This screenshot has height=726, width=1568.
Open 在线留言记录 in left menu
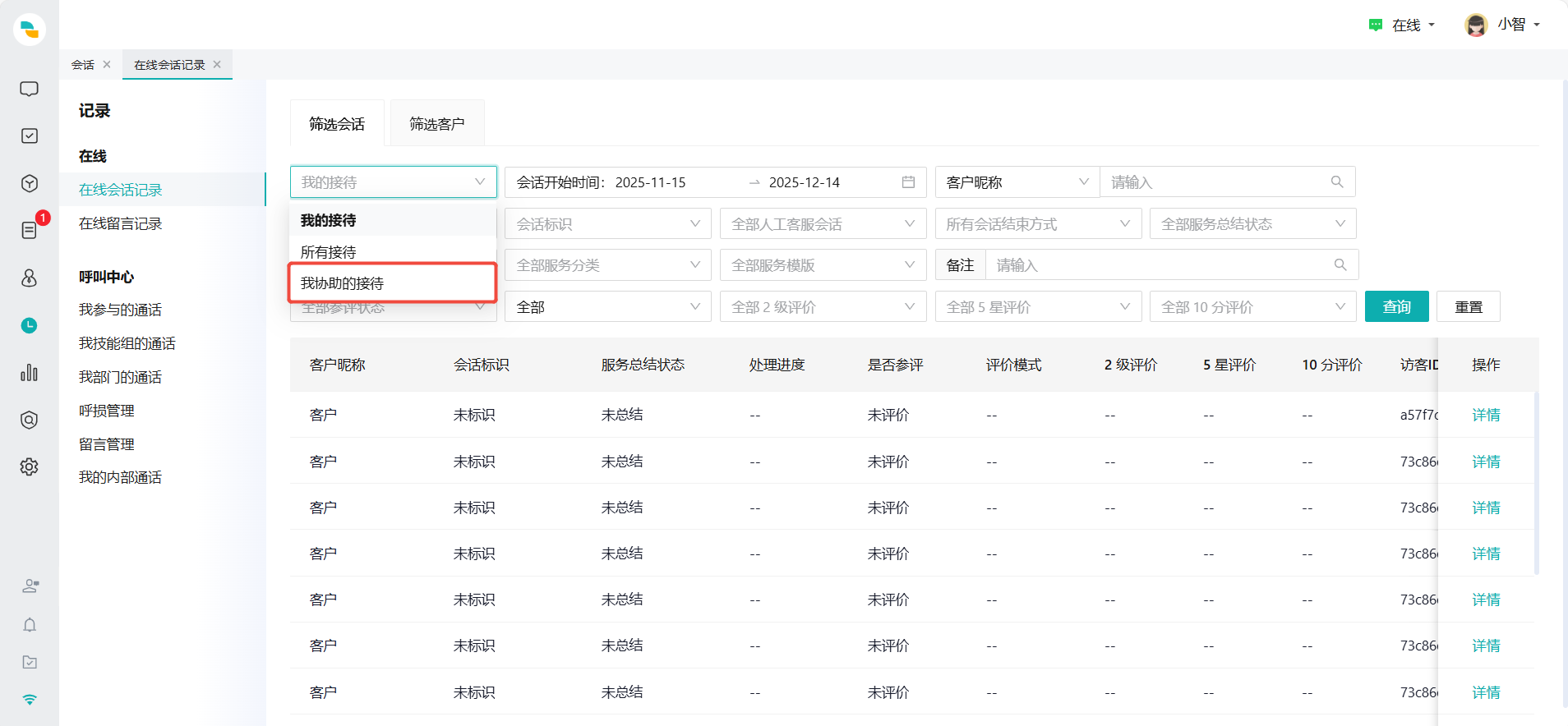121,223
